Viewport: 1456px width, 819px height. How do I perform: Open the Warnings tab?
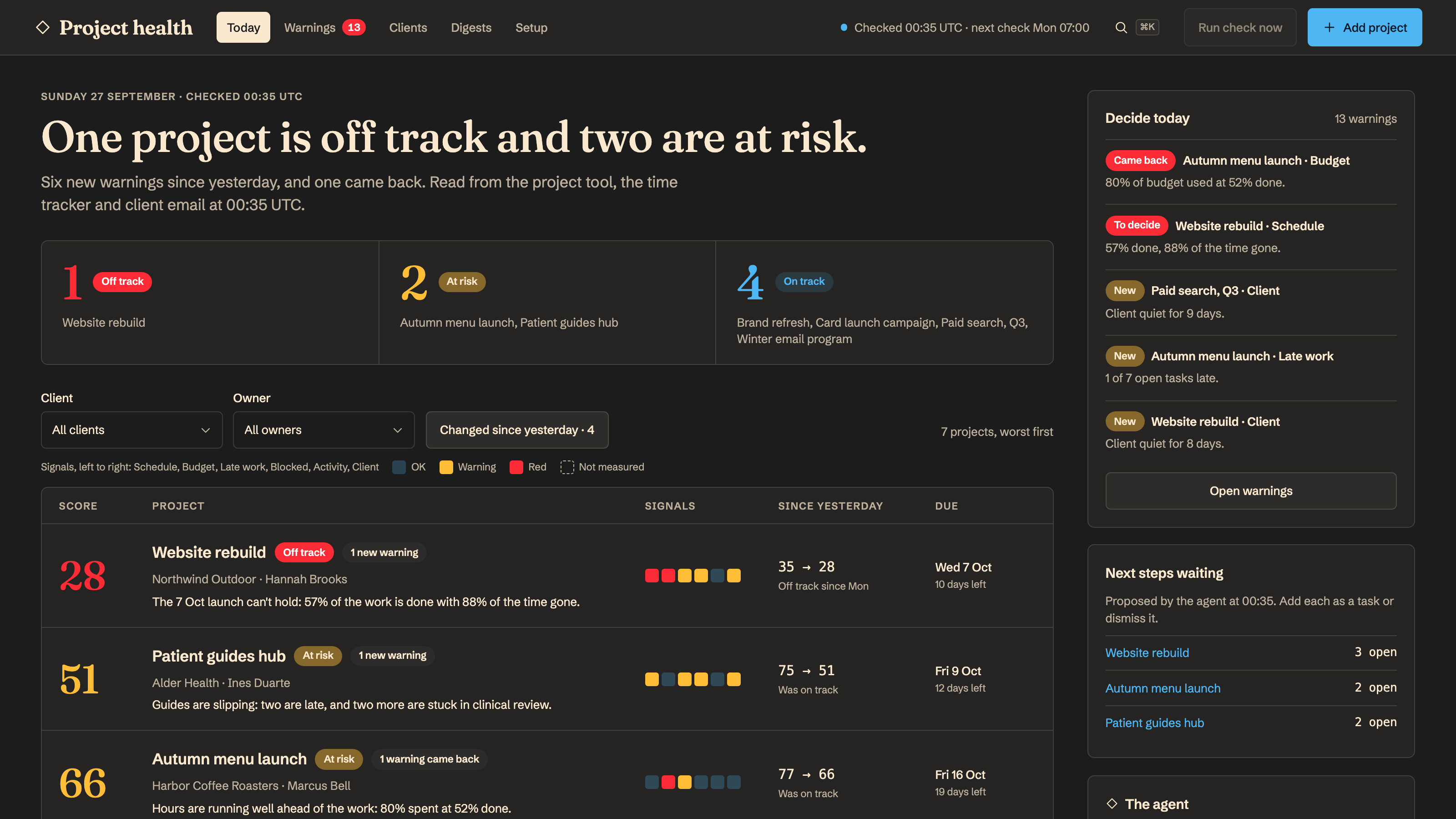[x=324, y=27]
